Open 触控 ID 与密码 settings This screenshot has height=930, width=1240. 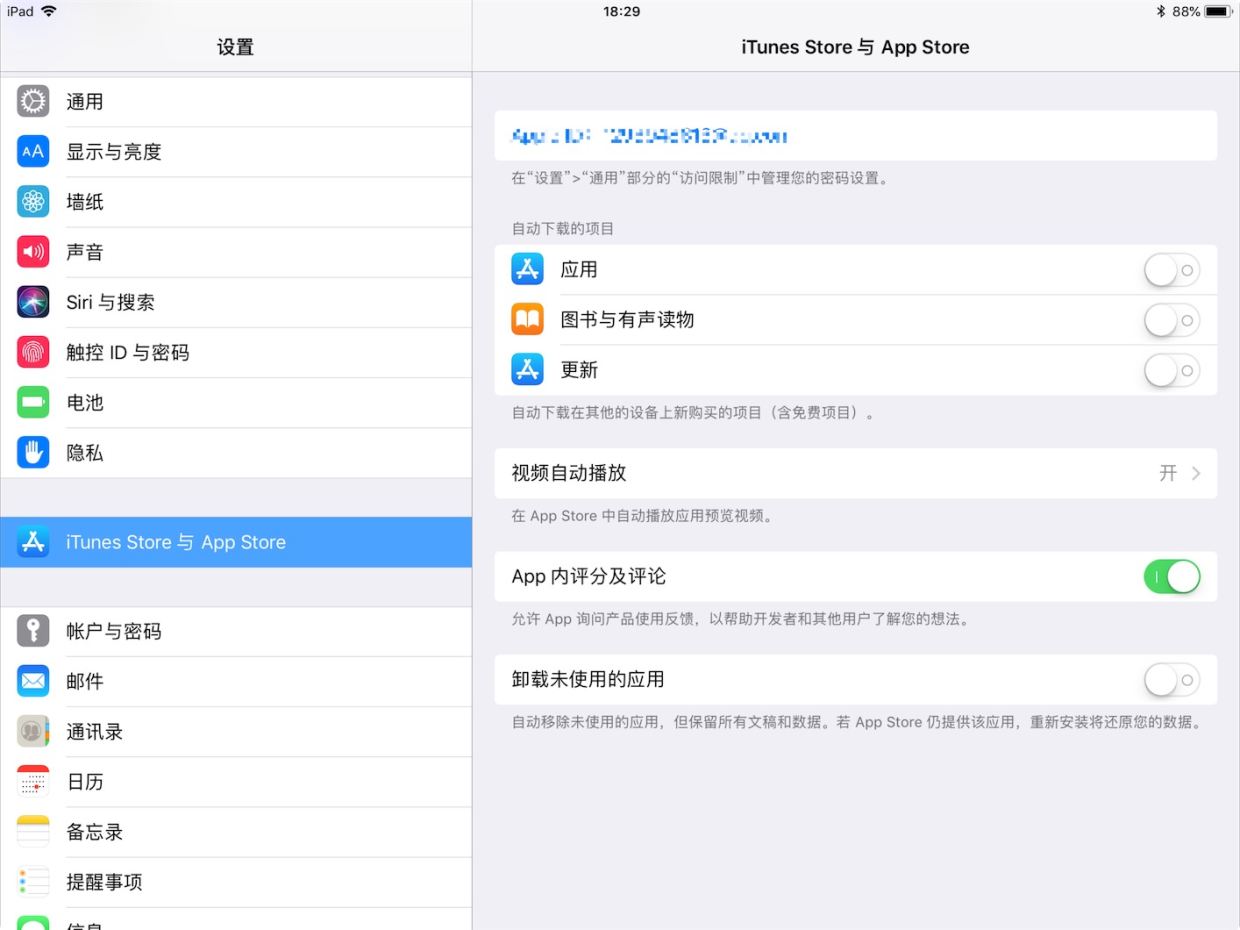(236, 352)
